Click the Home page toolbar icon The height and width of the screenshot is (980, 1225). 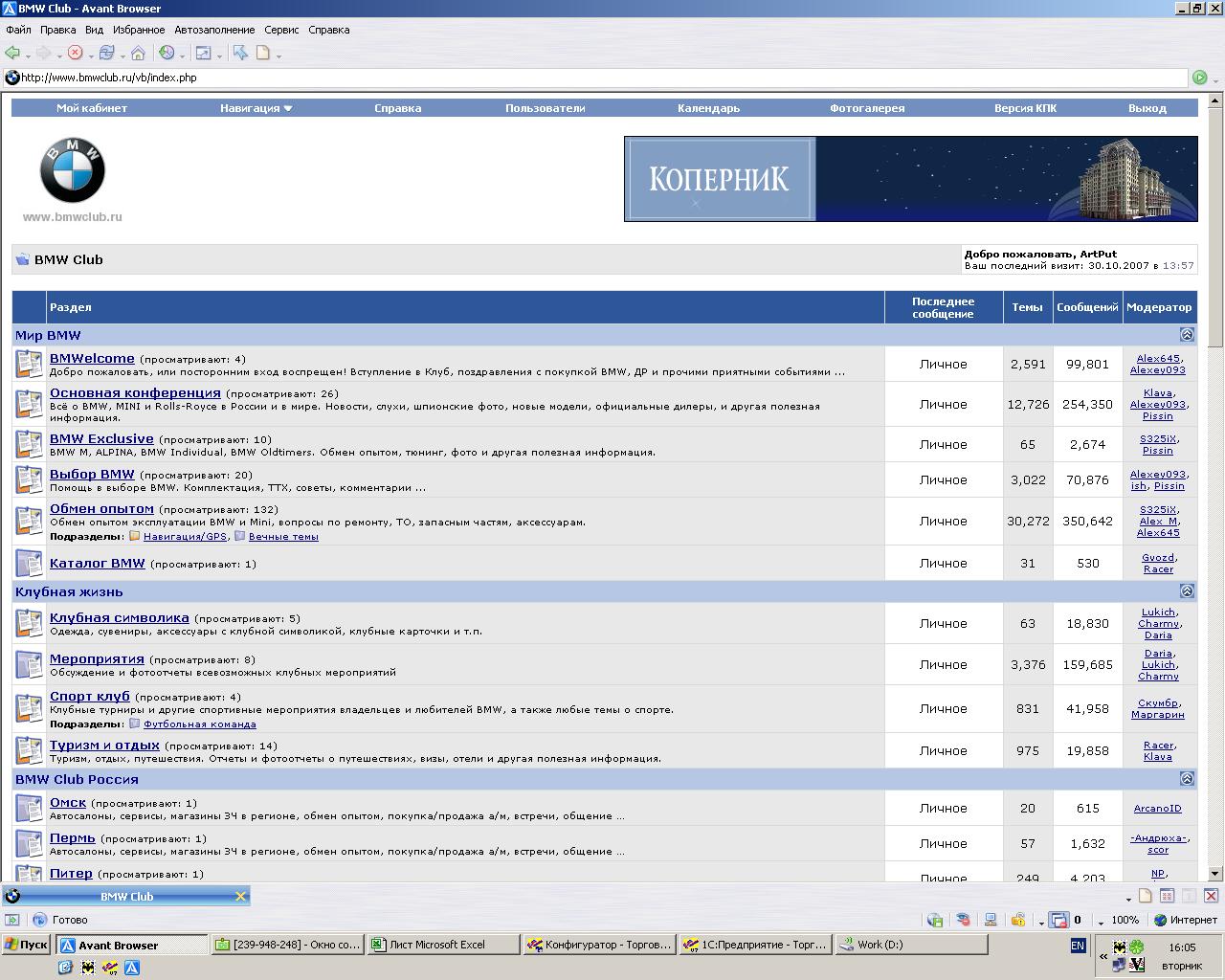(138, 53)
